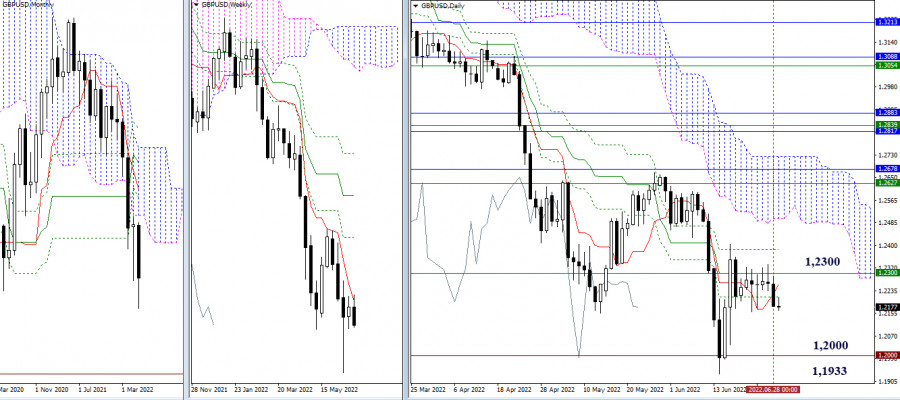Click the 1.2485 price scale label
The image size is (900, 400).
[x=886, y=223]
